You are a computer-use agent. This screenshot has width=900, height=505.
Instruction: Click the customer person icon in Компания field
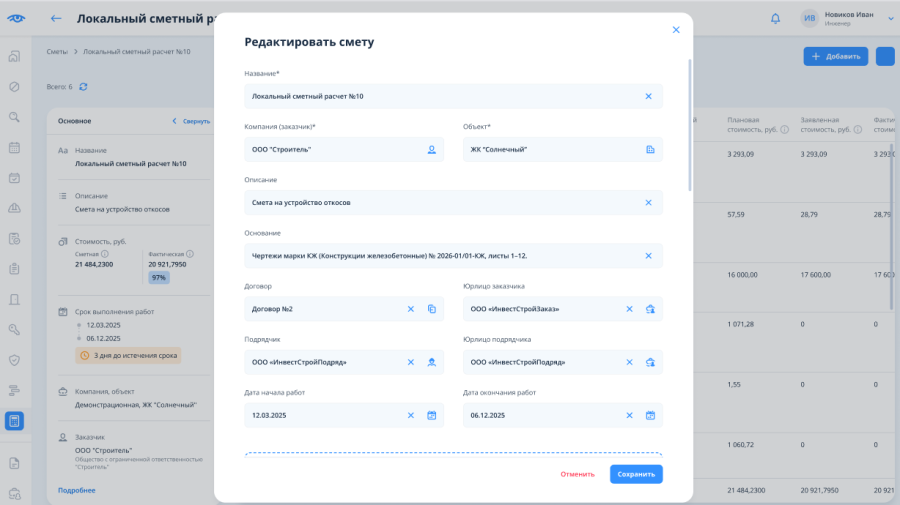(x=432, y=150)
